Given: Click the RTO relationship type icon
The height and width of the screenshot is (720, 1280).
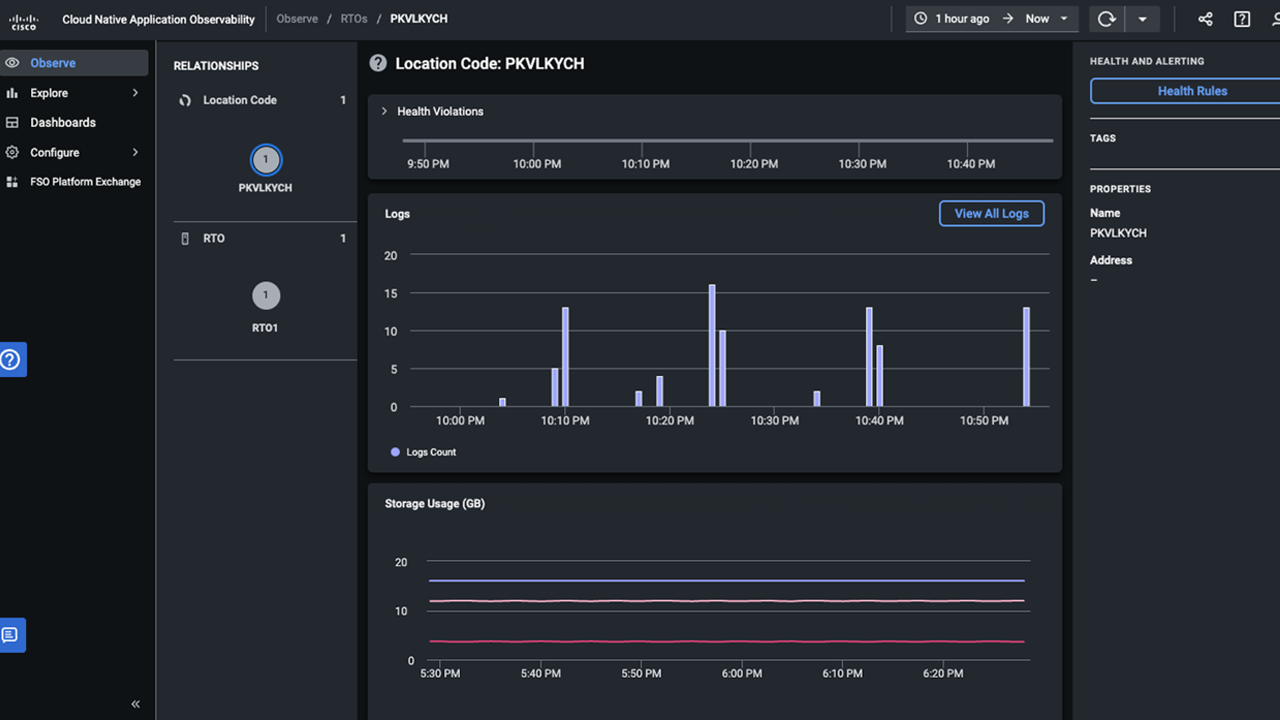Looking at the screenshot, I should (x=183, y=238).
